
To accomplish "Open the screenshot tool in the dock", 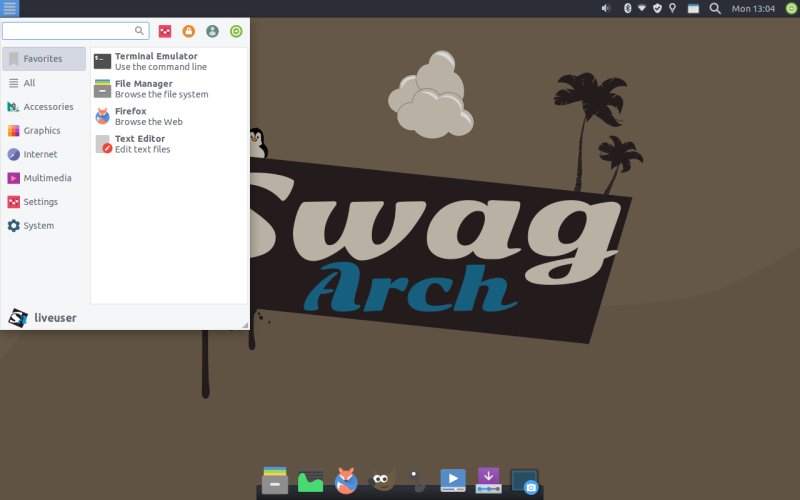I will (x=525, y=481).
